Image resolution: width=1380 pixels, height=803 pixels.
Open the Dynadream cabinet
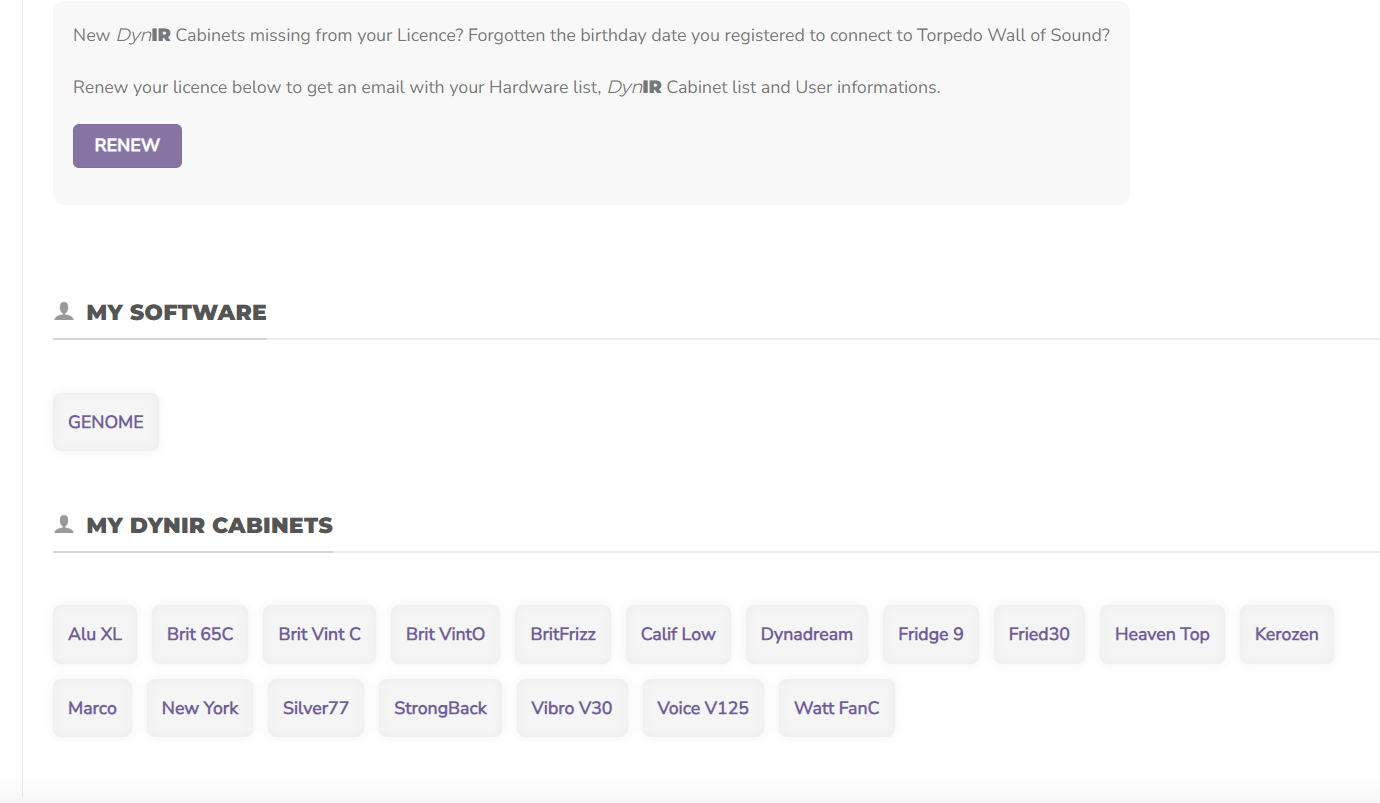(x=806, y=634)
